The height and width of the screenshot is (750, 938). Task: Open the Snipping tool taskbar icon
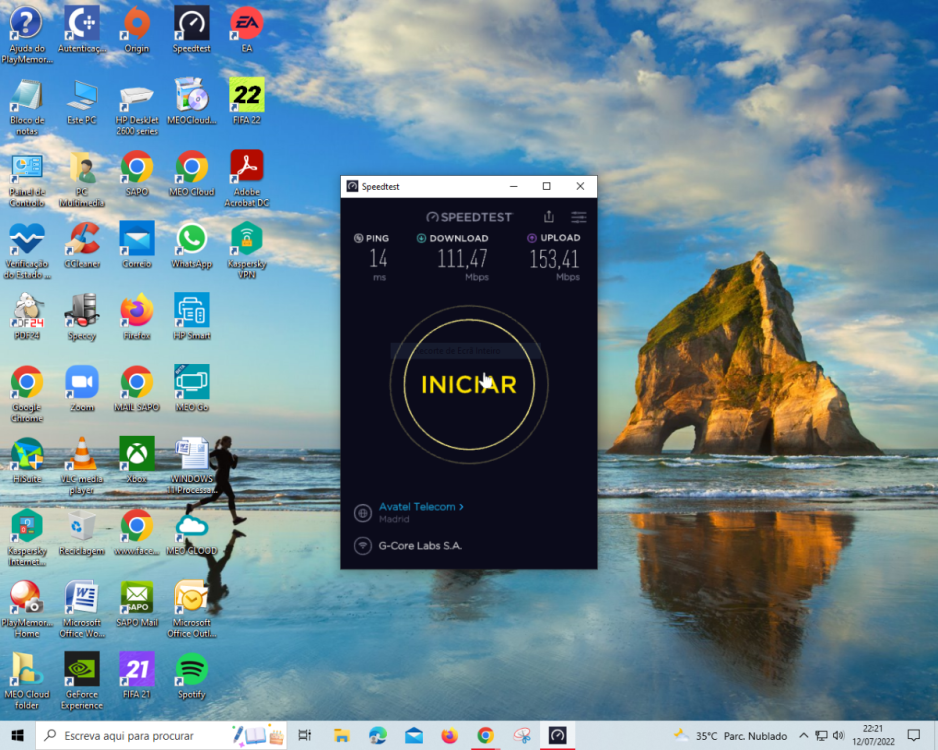pos(522,736)
